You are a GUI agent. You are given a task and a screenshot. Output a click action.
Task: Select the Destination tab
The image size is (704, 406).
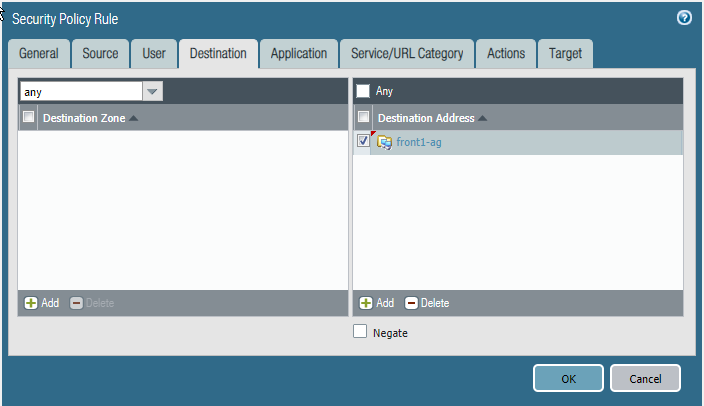[x=218, y=54]
